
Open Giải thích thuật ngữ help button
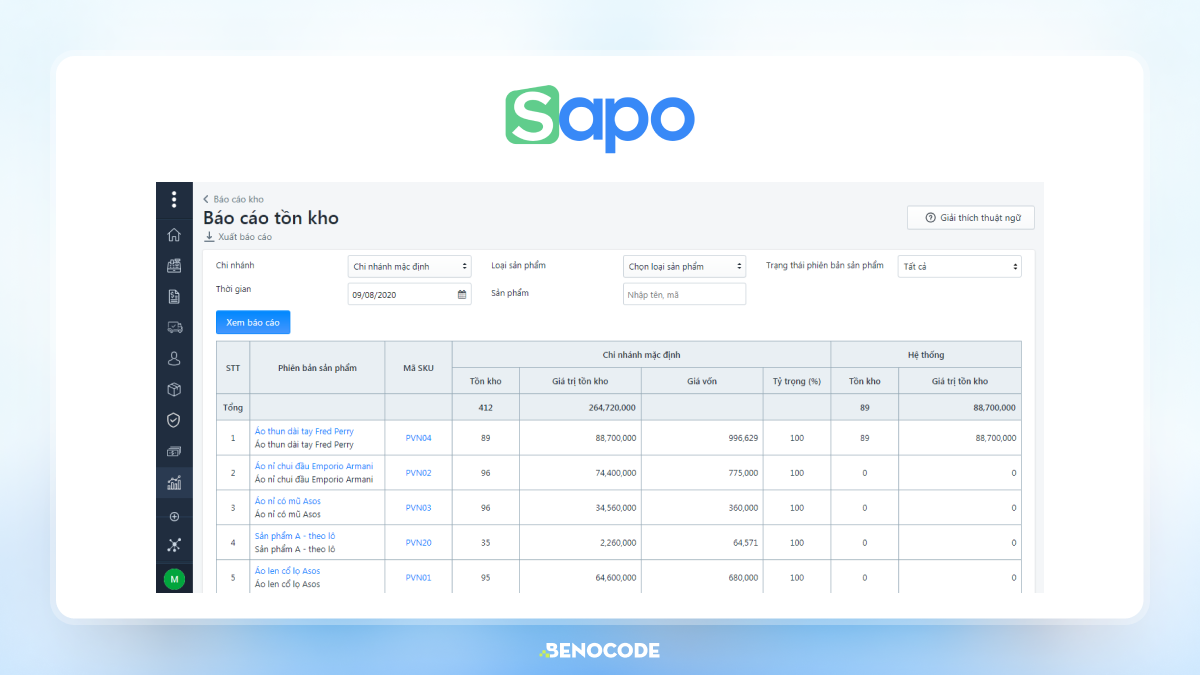tap(971, 217)
